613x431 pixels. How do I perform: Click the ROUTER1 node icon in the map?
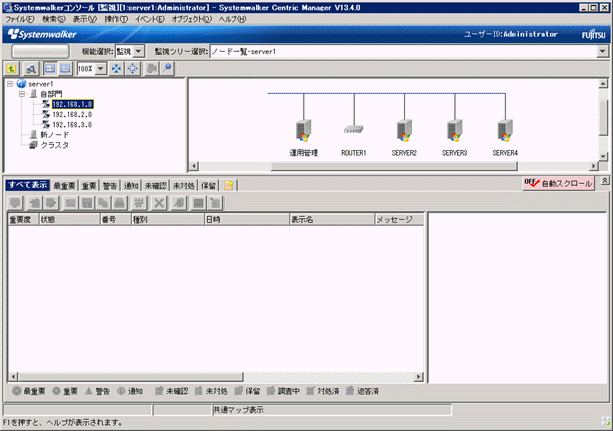point(354,130)
